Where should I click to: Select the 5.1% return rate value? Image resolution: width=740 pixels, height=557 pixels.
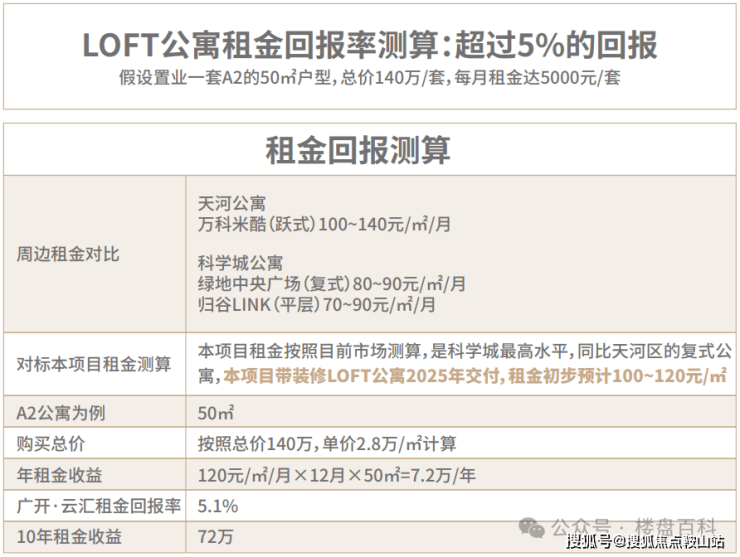[x=218, y=506]
